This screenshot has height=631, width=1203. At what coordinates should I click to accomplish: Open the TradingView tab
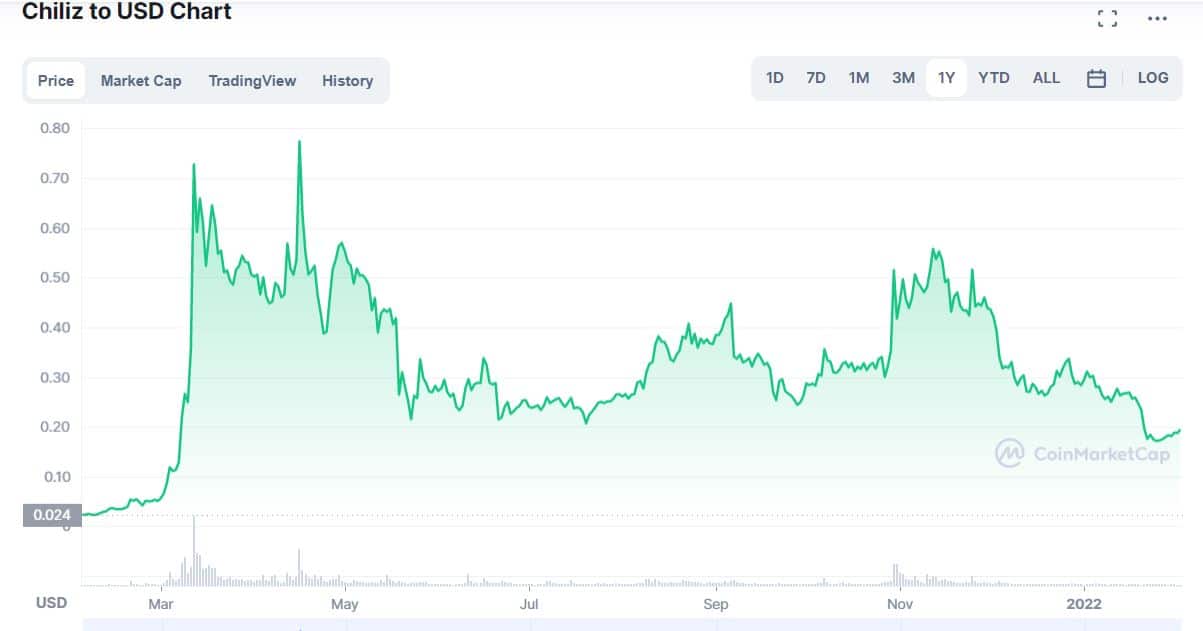(x=252, y=81)
